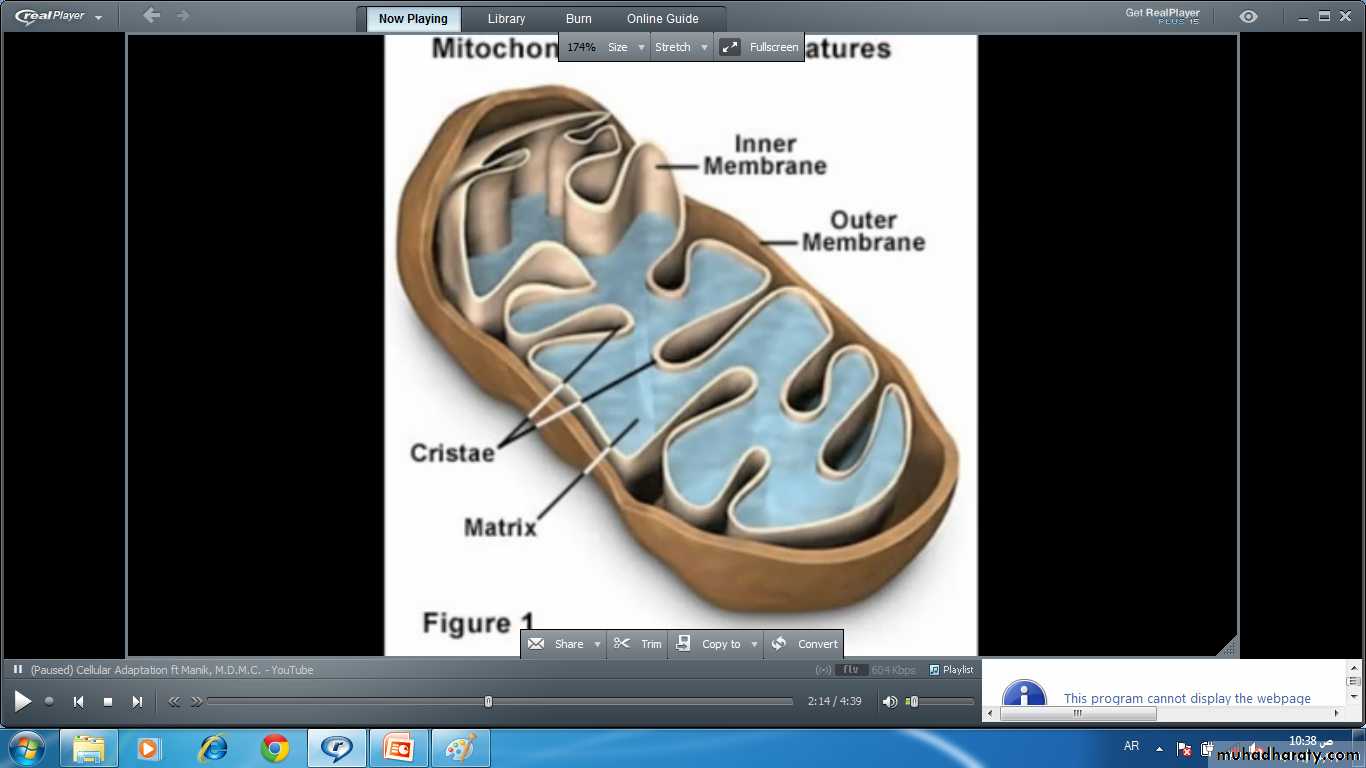Mute audio with the speaker icon
The width and height of the screenshot is (1366, 768).
[889, 702]
